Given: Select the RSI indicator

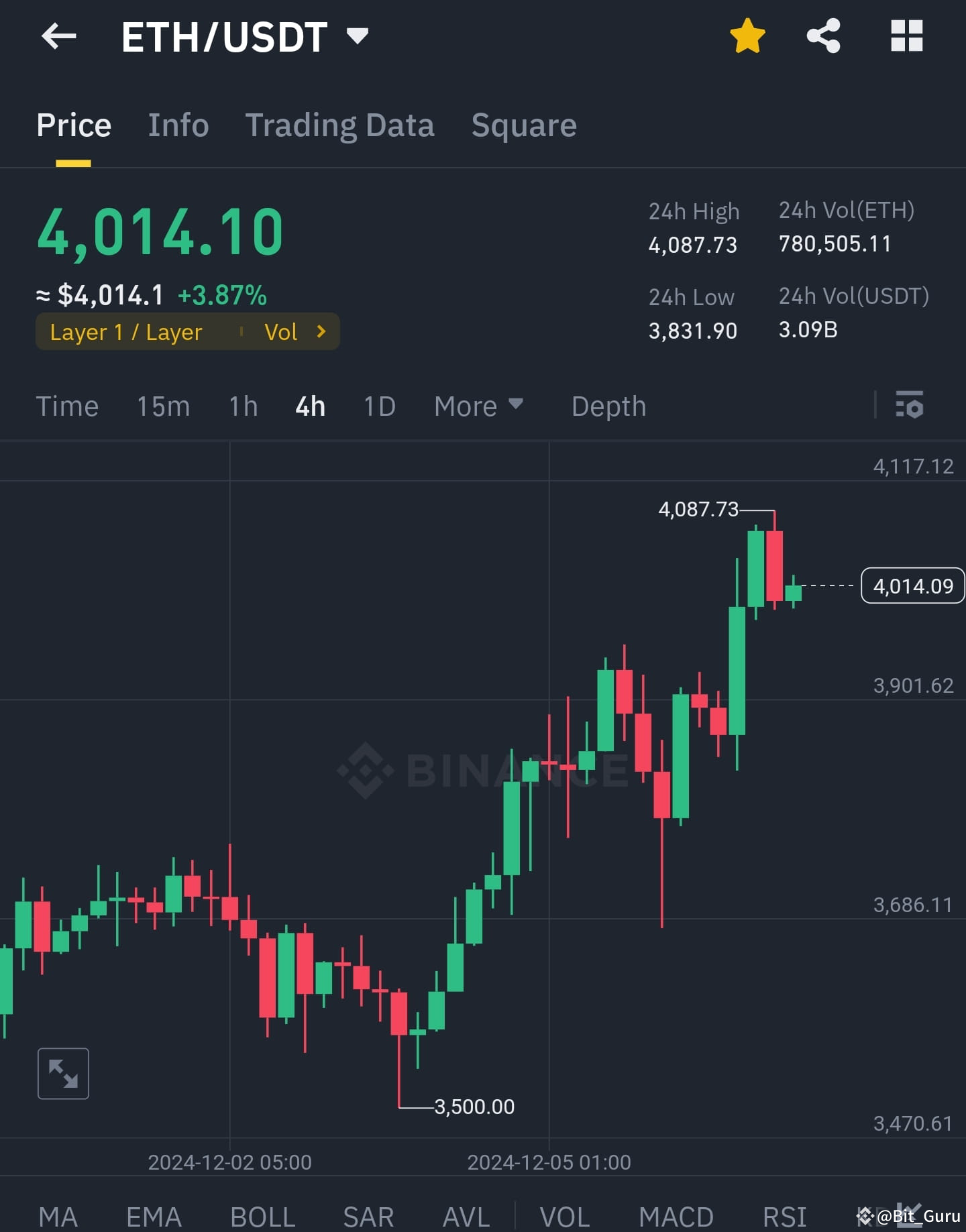Looking at the screenshot, I should pyautogui.click(x=786, y=1215).
